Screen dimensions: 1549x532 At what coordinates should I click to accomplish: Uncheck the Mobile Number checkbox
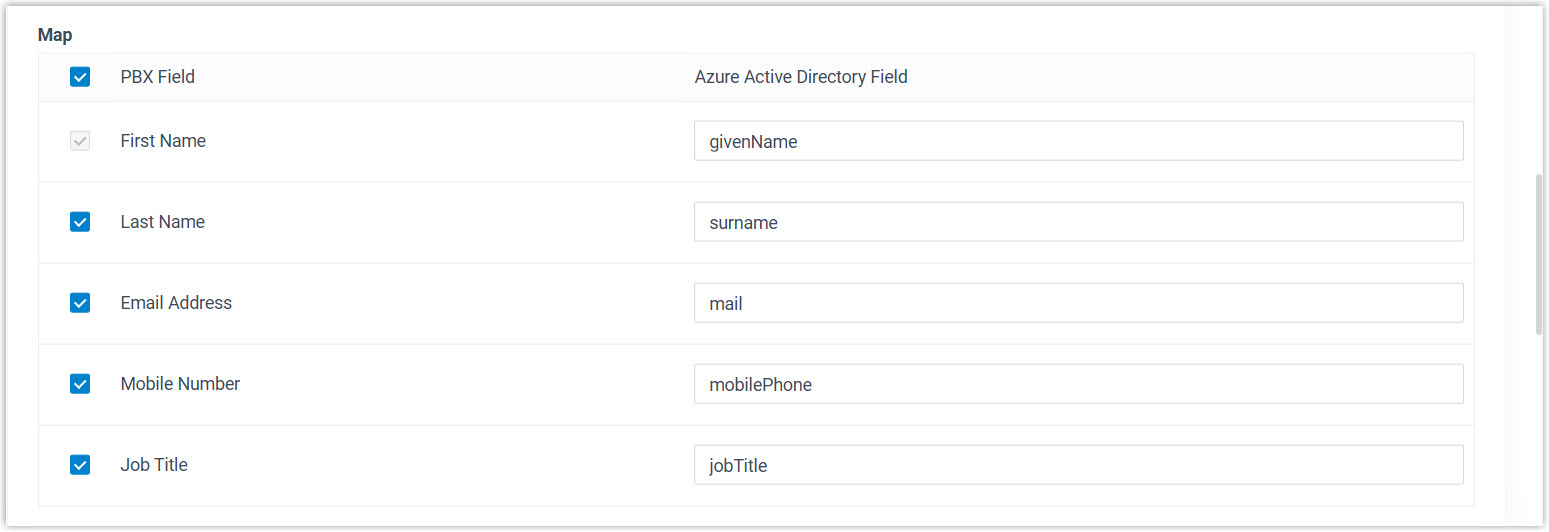click(80, 384)
